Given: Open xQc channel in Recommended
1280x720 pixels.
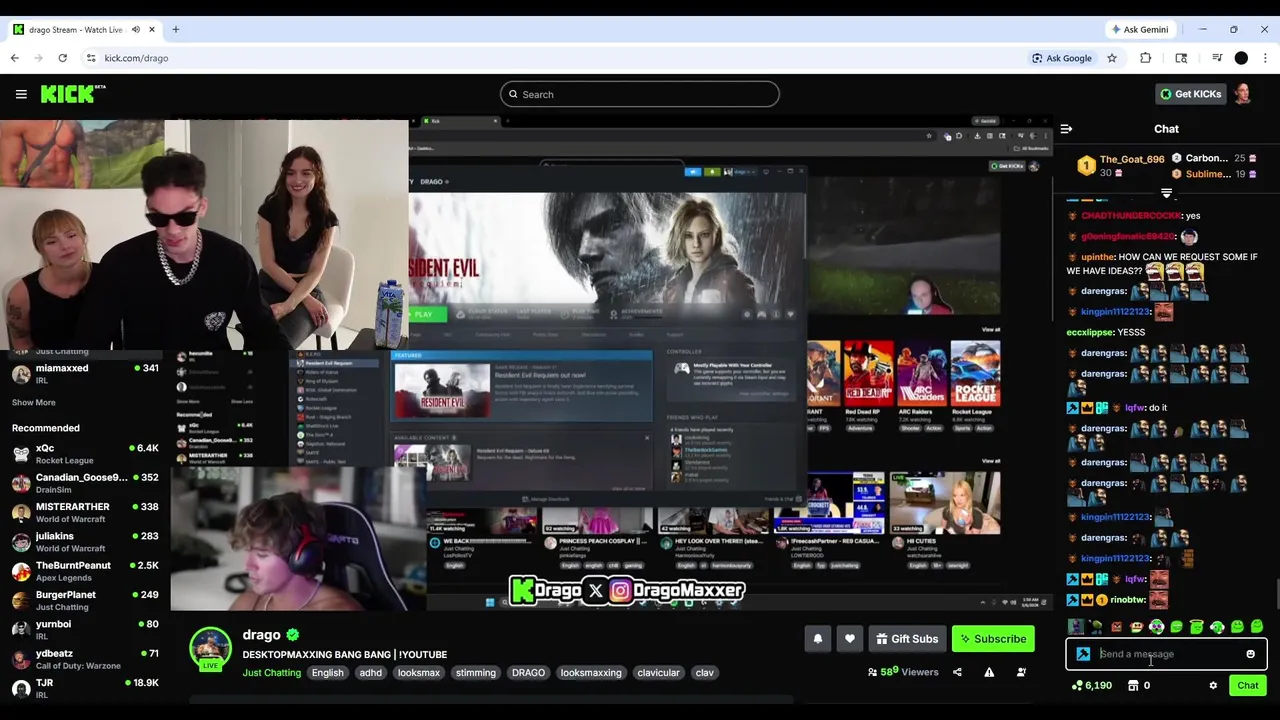Looking at the screenshot, I should click(85, 454).
